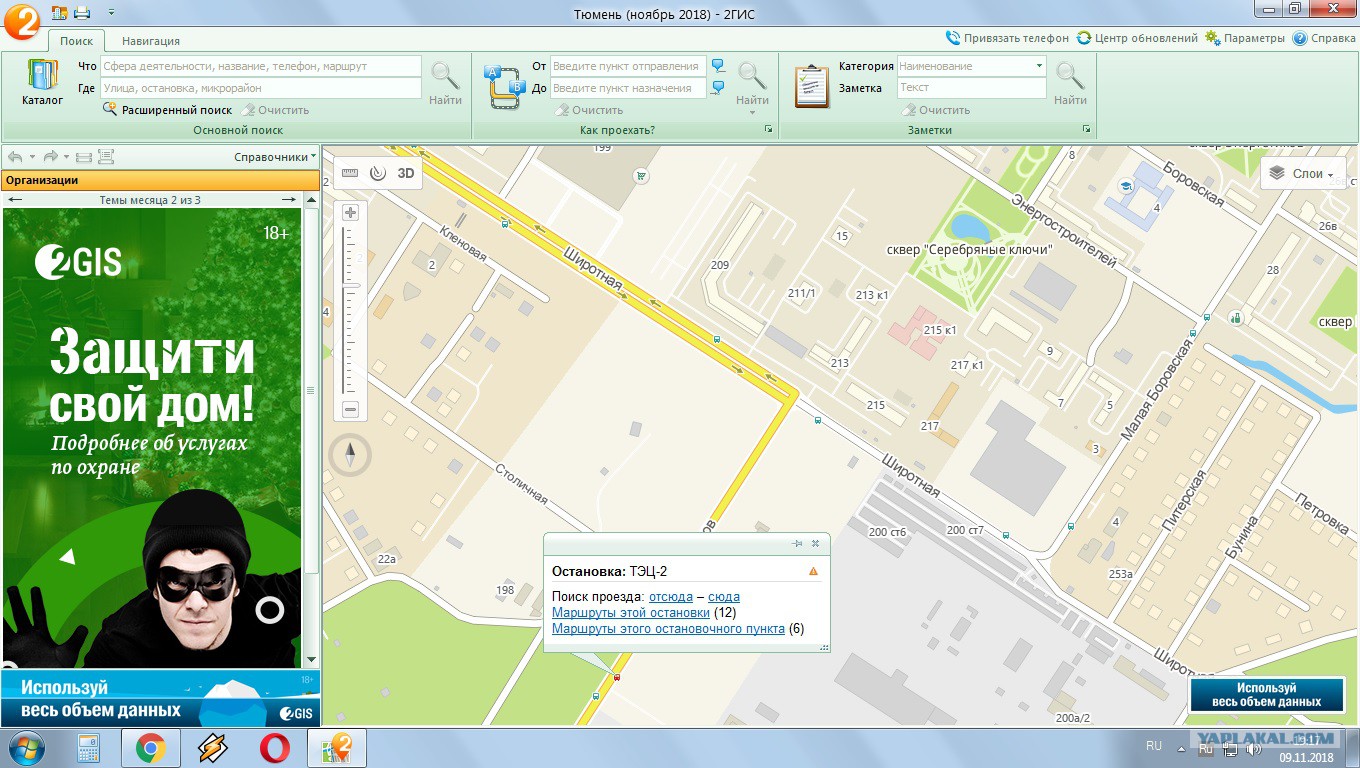Click Найти in the Как проехать group

click(752, 82)
